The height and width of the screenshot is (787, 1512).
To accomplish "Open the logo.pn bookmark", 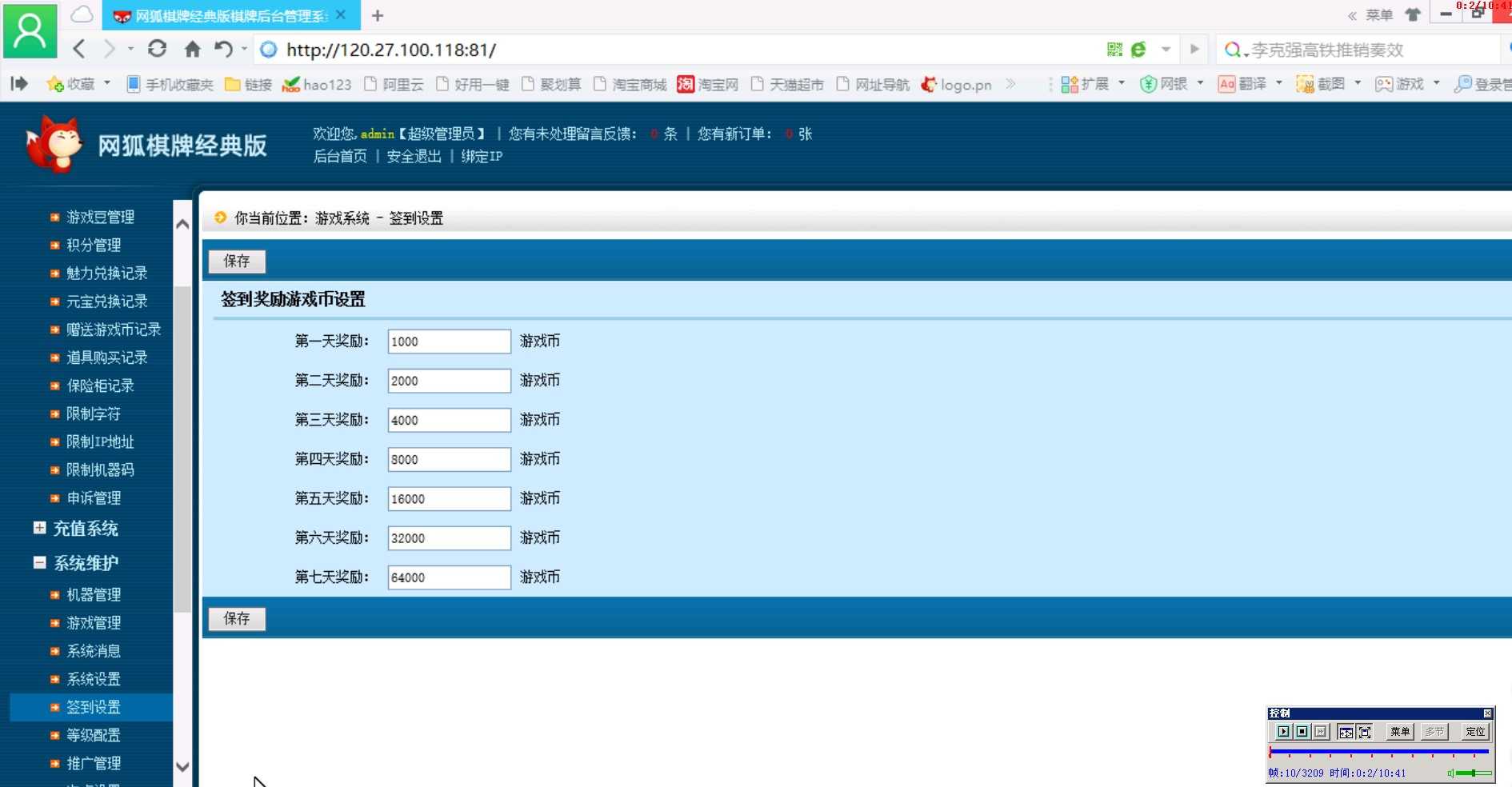I will click(956, 84).
